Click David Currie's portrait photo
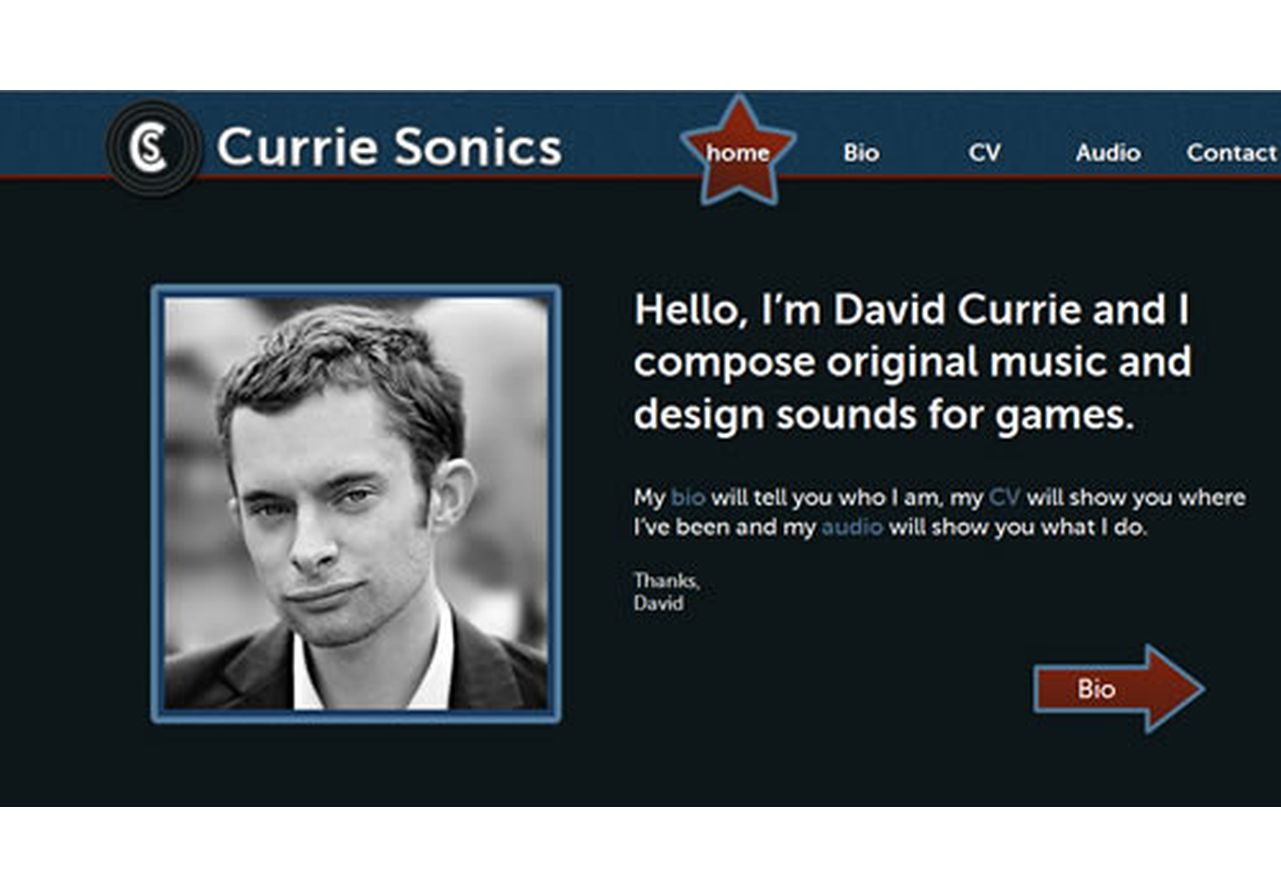 (356, 503)
